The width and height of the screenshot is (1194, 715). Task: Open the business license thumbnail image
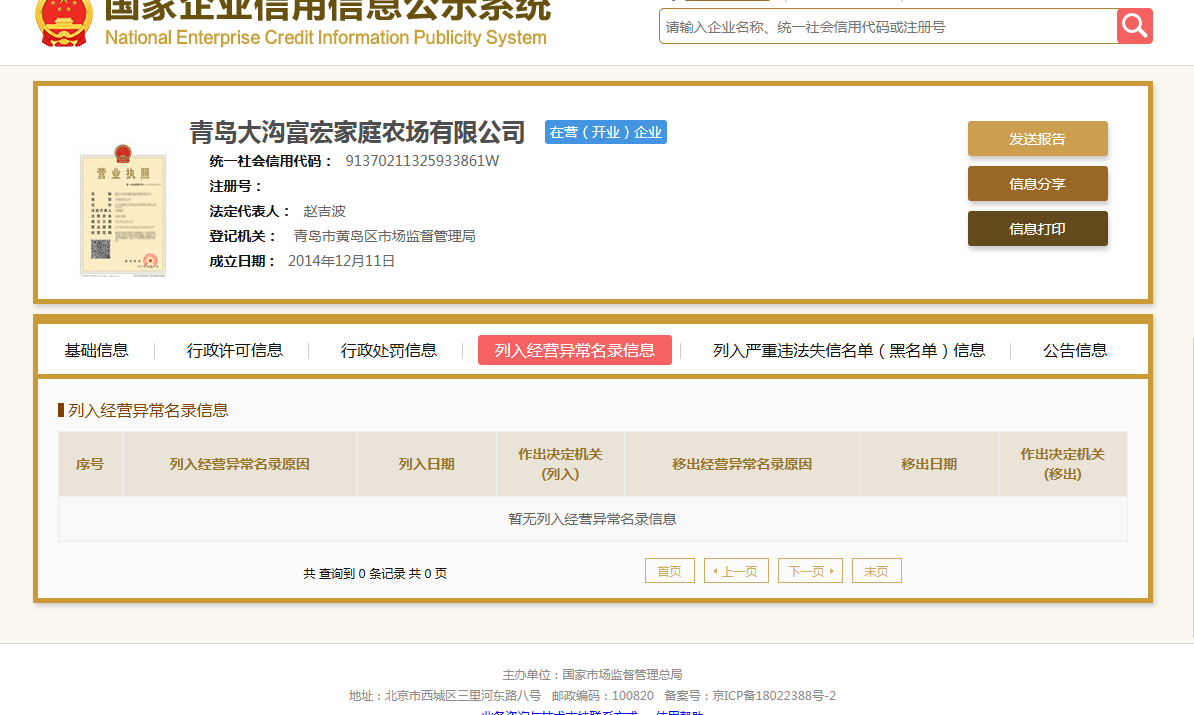click(x=123, y=209)
